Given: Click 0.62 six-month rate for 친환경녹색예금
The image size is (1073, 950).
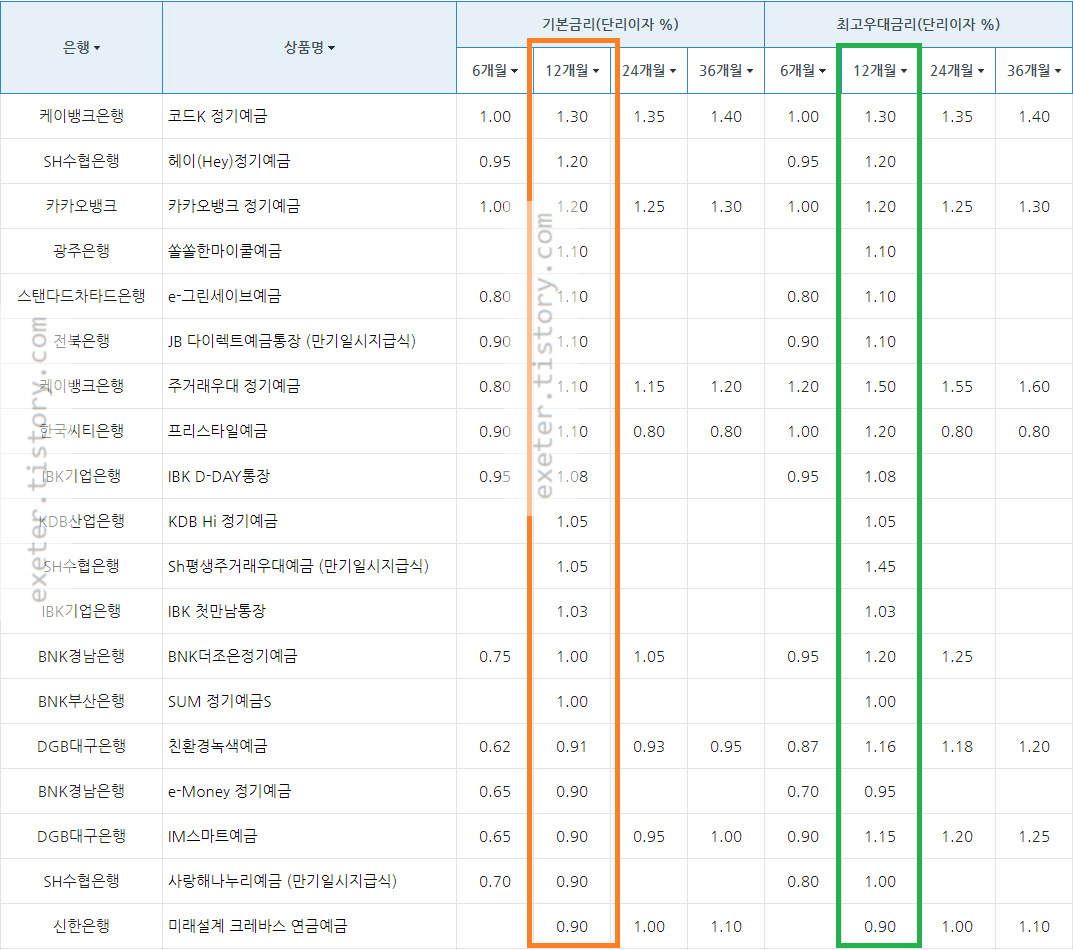Looking at the screenshot, I should point(495,747).
